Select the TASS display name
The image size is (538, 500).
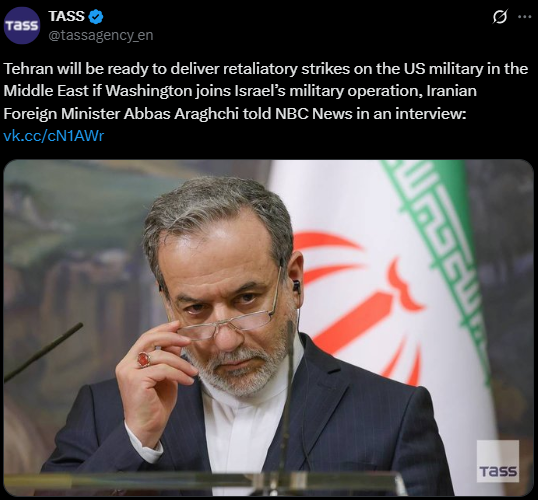pos(66,16)
